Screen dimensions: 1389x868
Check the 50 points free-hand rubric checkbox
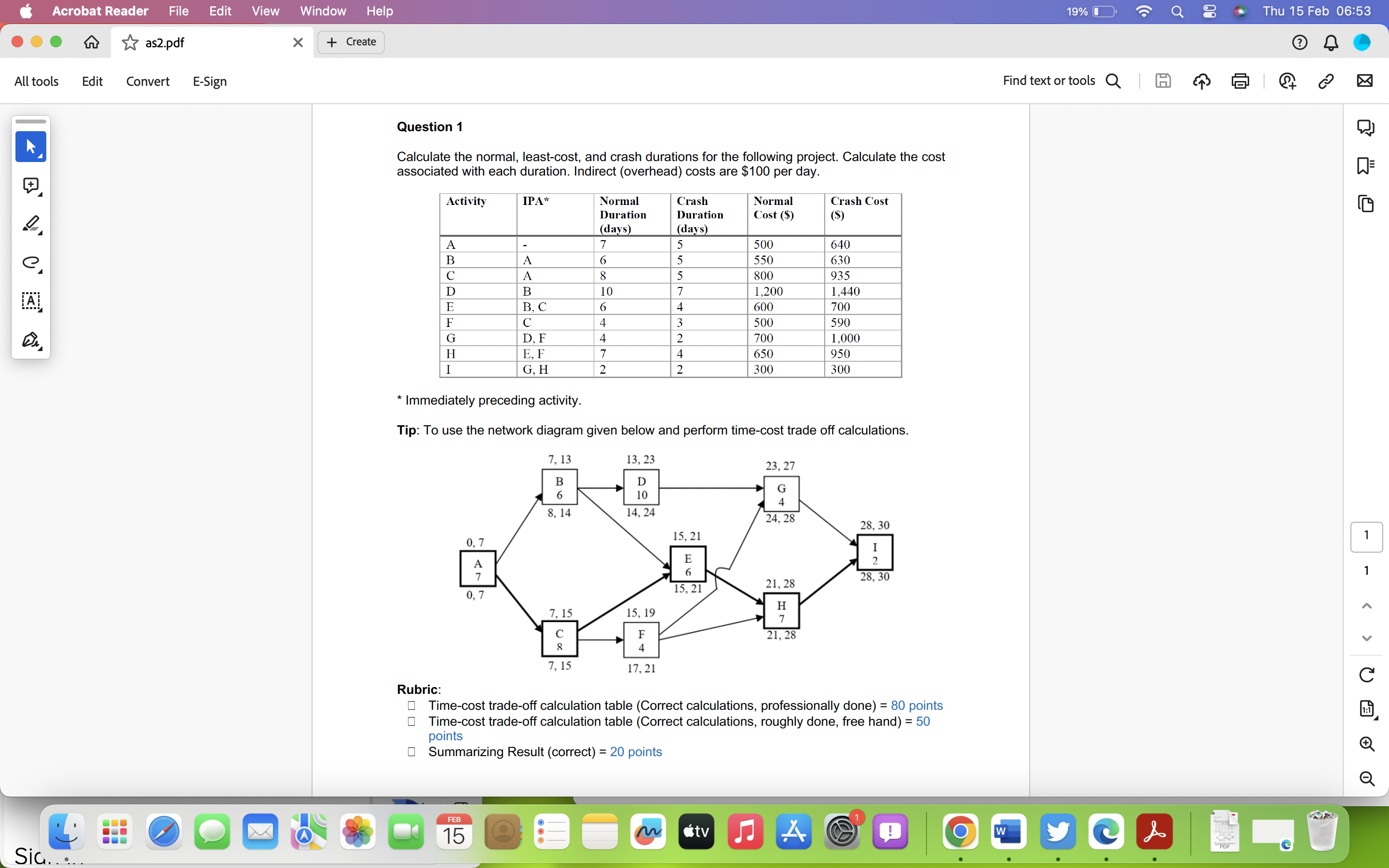(x=411, y=721)
